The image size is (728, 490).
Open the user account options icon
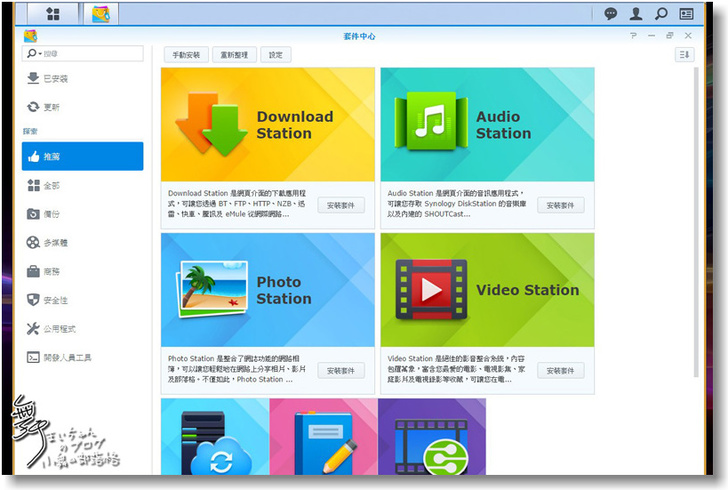[x=636, y=14]
